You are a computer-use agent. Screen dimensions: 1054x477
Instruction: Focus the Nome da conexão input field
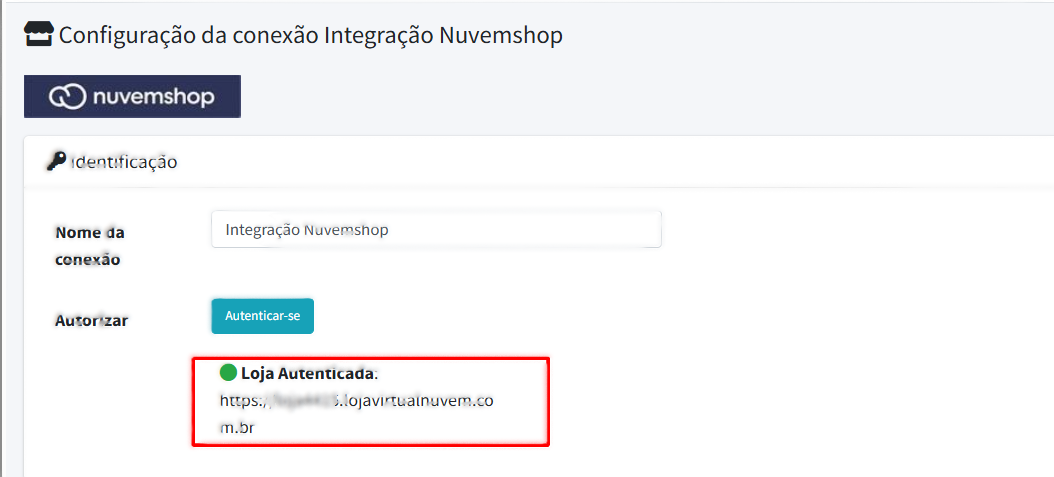pyautogui.click(x=436, y=229)
